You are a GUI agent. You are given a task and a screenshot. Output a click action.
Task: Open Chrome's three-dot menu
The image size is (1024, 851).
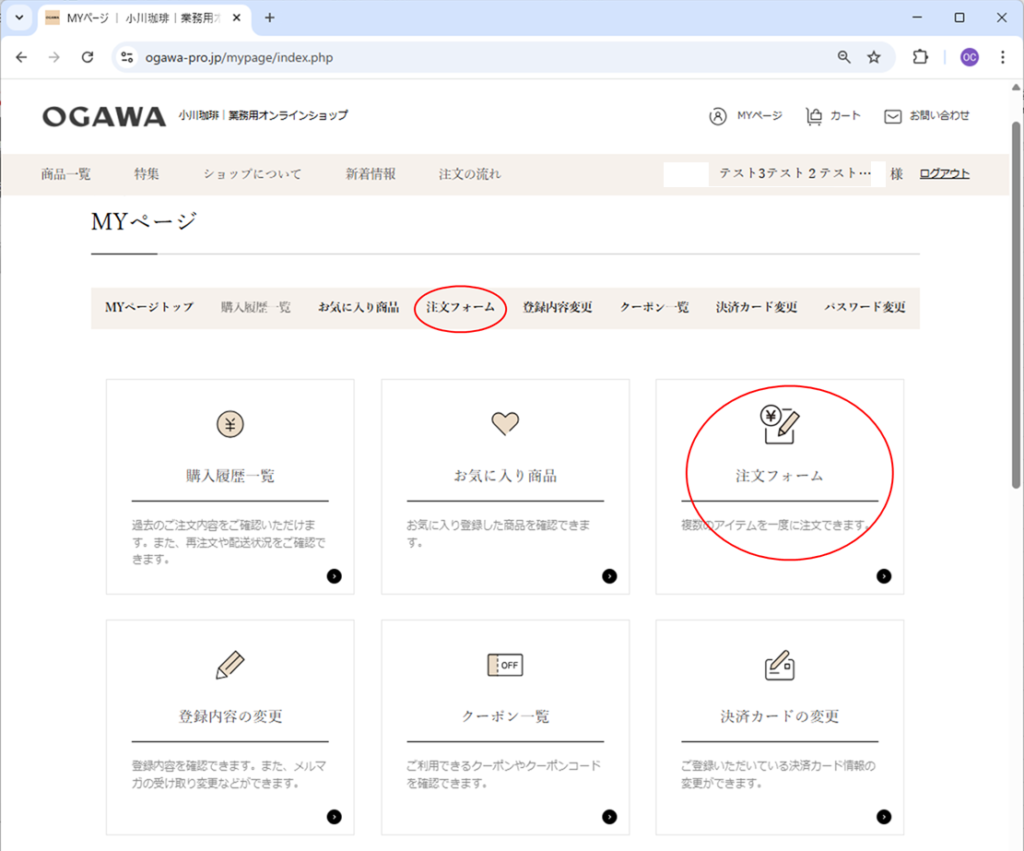pyautogui.click(x=1002, y=57)
